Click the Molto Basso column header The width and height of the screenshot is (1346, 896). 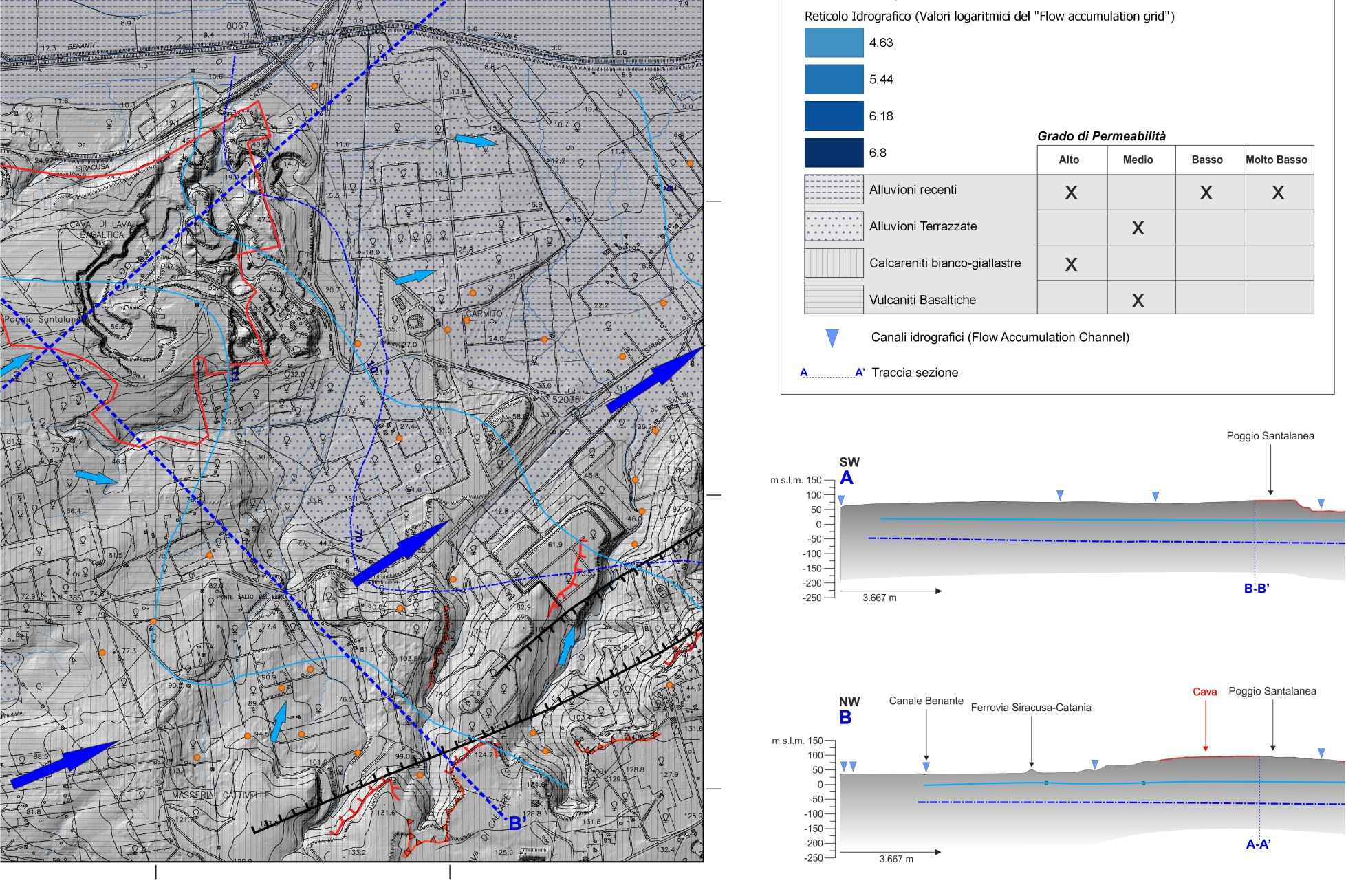(1276, 160)
